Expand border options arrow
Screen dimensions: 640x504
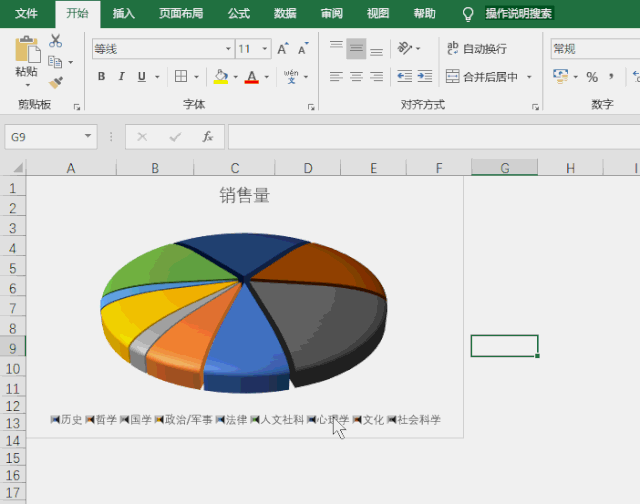[196, 77]
